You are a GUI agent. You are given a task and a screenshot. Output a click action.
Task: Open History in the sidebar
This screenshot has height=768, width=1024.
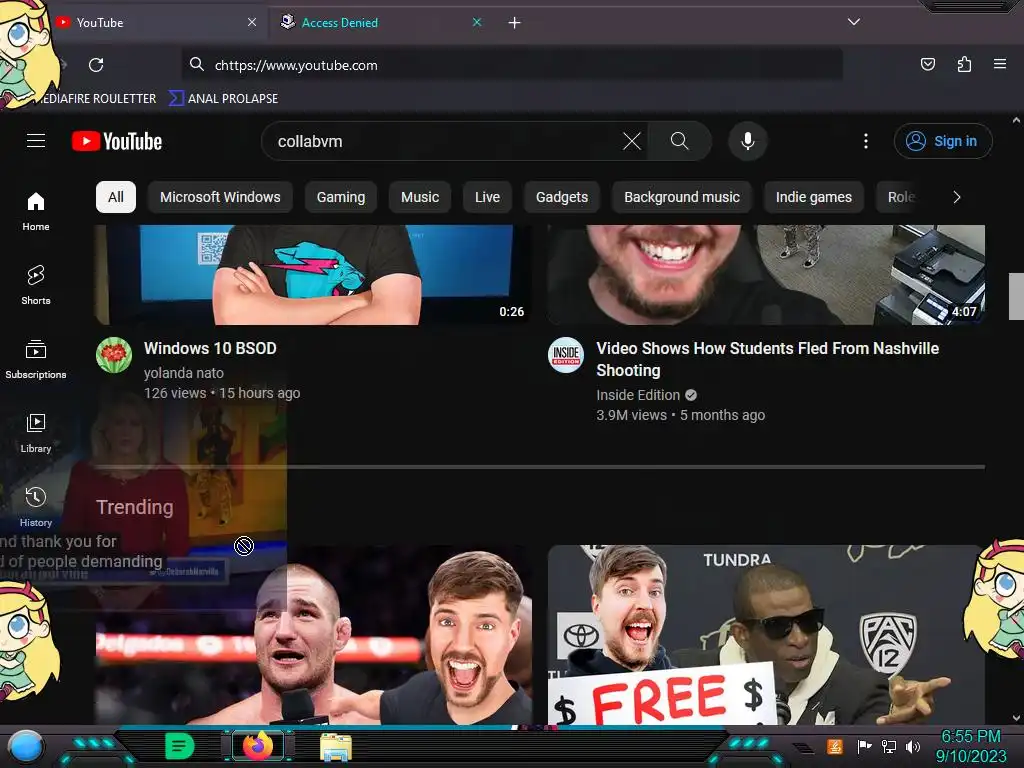click(x=36, y=507)
